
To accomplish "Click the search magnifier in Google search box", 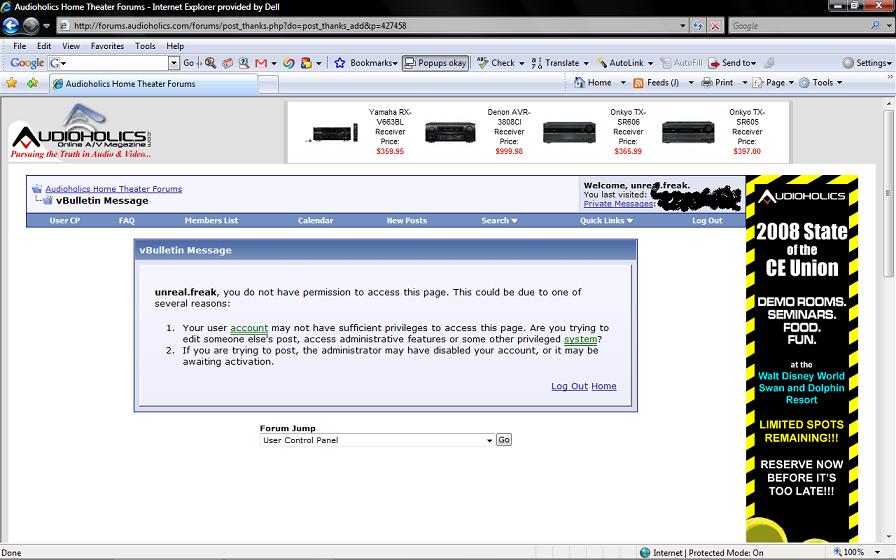I will click(x=875, y=25).
